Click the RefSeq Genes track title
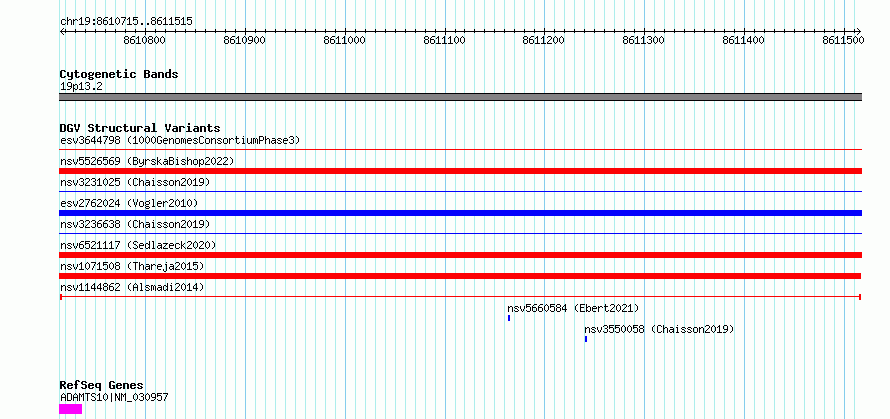Image resolution: width=890 pixels, height=419 pixels. pyautogui.click(x=102, y=385)
